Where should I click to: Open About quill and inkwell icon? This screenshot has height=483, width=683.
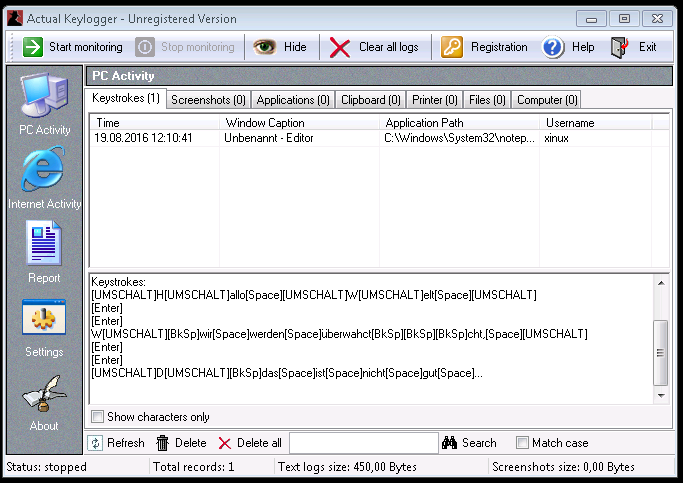(x=44, y=393)
